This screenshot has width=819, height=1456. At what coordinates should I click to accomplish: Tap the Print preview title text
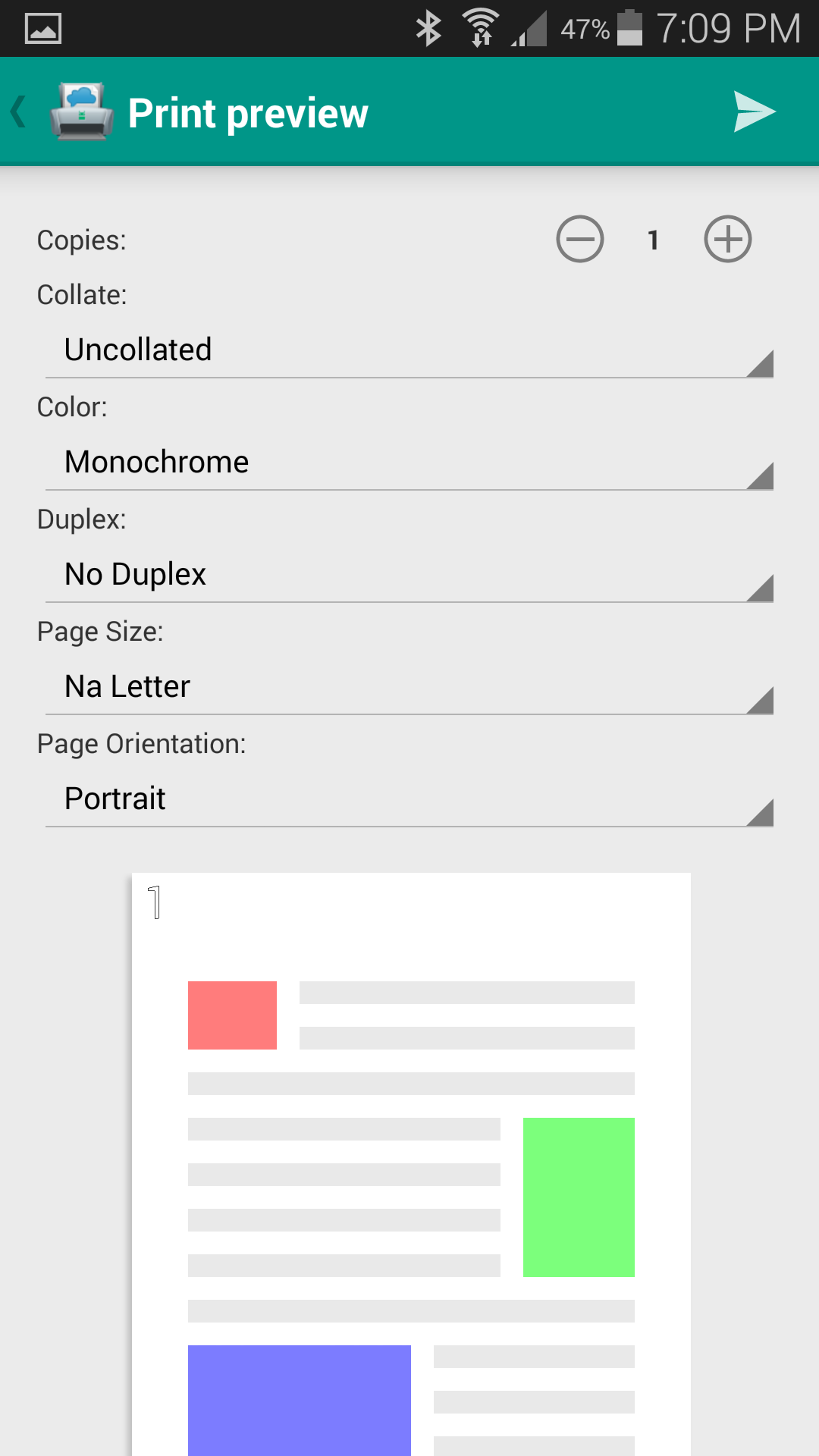pyautogui.click(x=248, y=114)
